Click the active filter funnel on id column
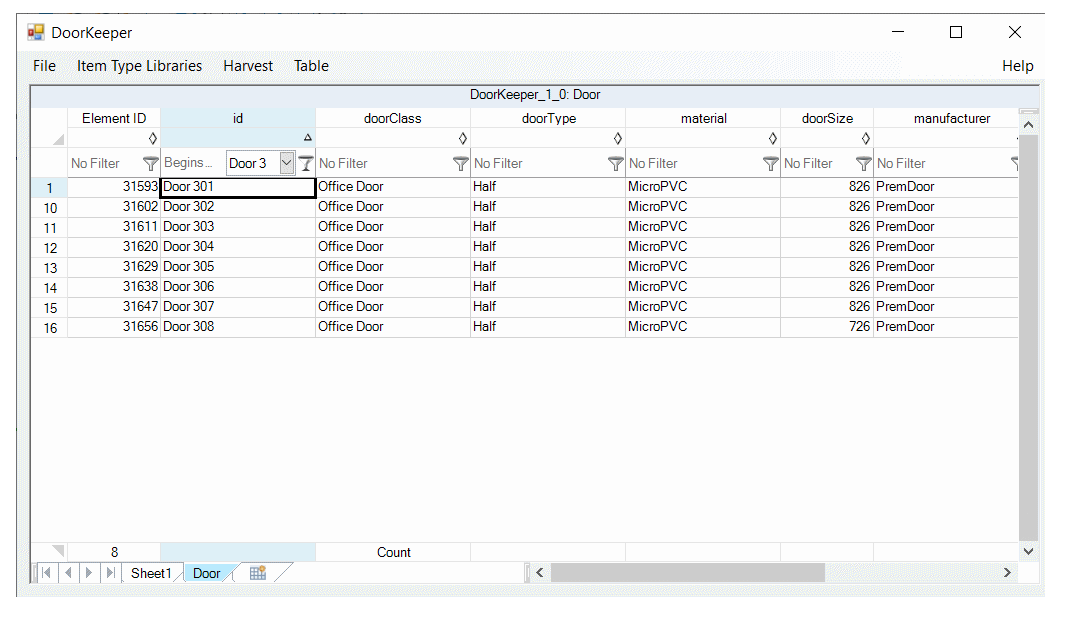Viewport: 1065px width, 617px height. point(306,163)
